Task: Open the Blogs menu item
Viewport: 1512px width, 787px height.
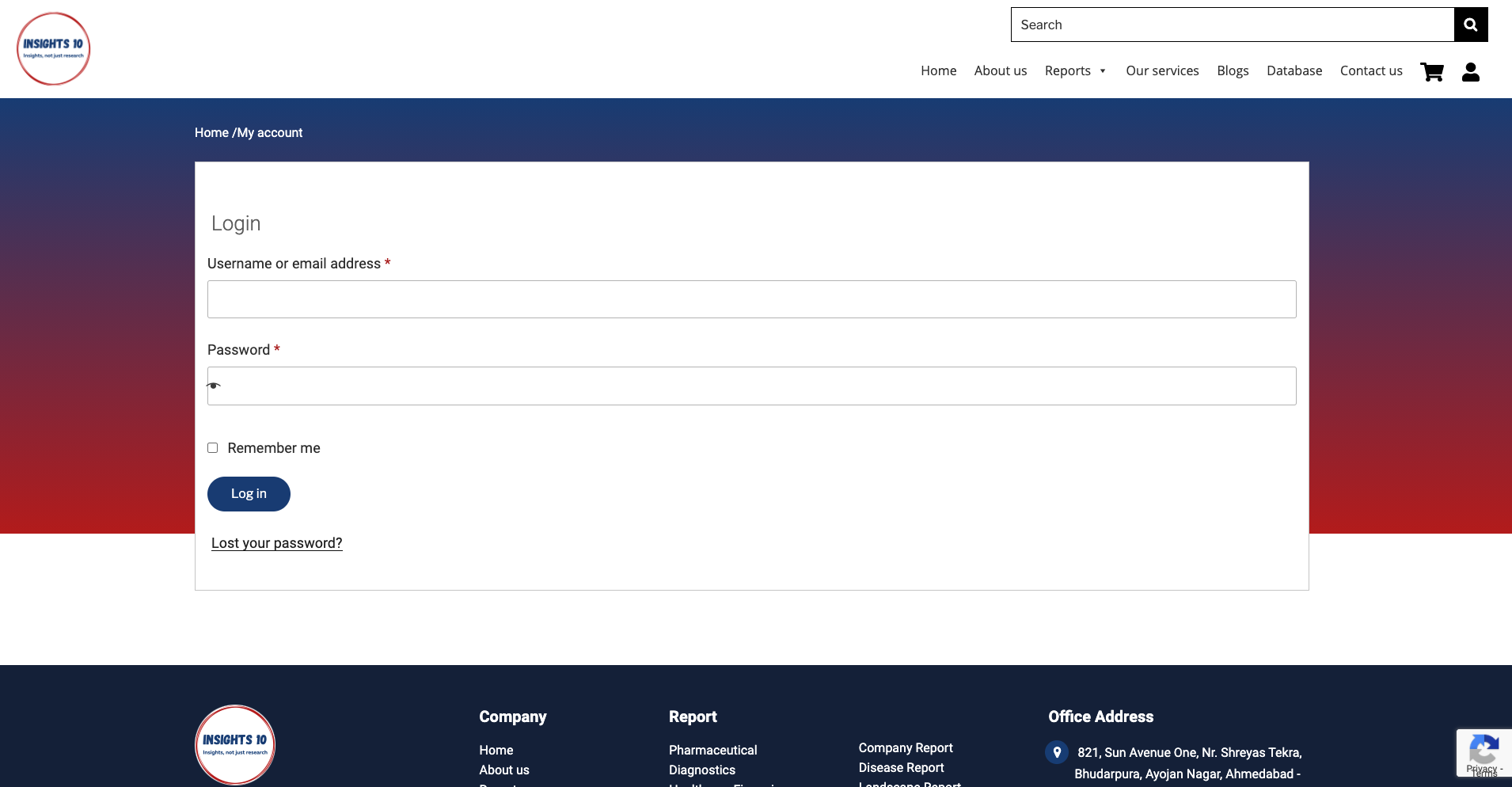Action: 1232,70
